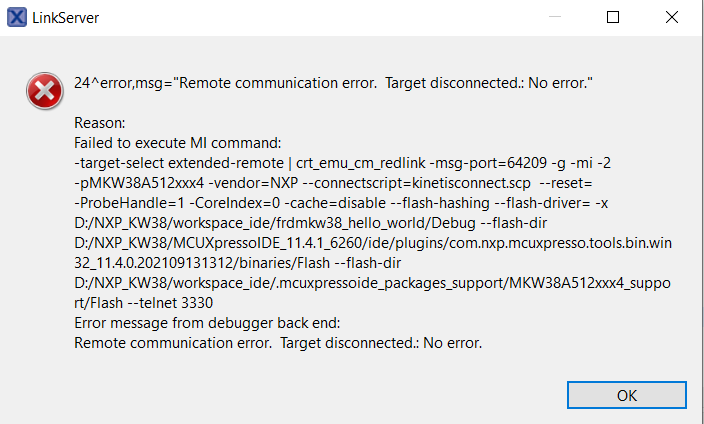Click the last "Remote communication error" line
Screen dimensions: 704x424
tap(278, 343)
